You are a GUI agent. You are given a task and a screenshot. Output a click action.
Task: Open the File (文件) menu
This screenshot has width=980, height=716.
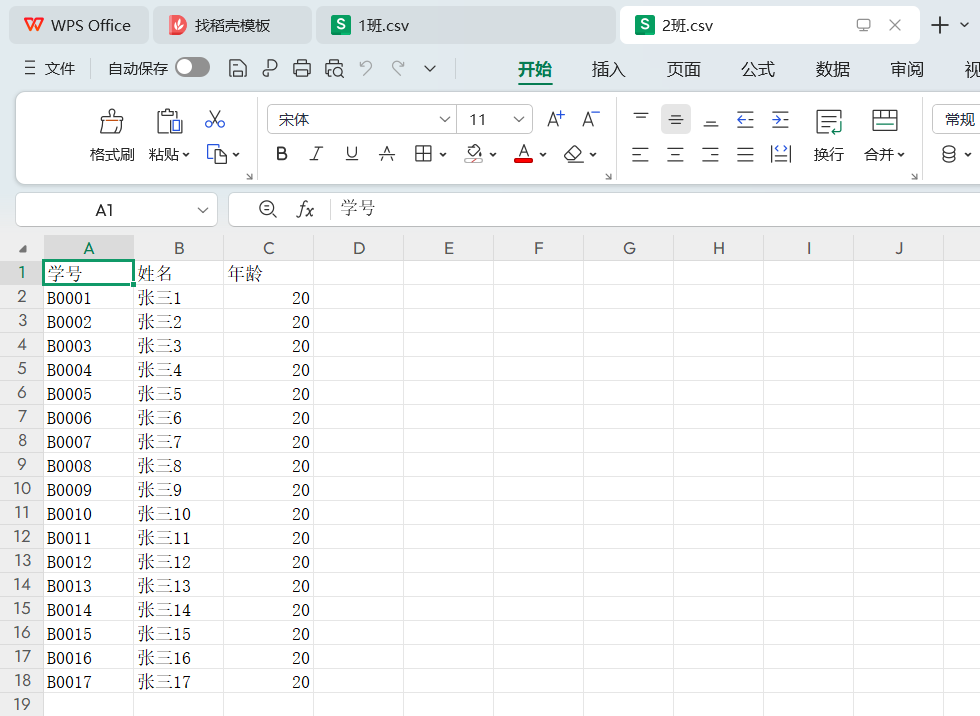(49, 68)
